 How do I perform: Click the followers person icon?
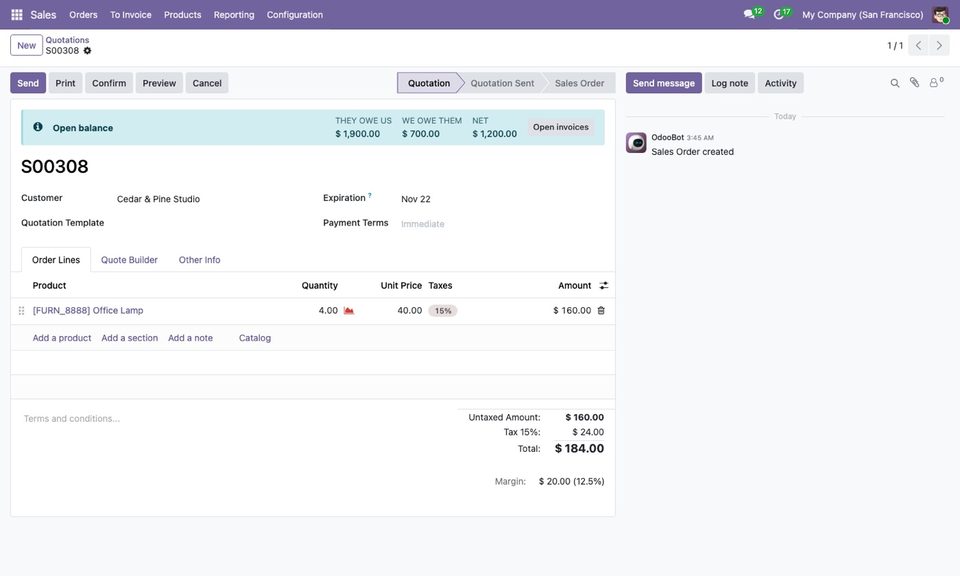(934, 83)
